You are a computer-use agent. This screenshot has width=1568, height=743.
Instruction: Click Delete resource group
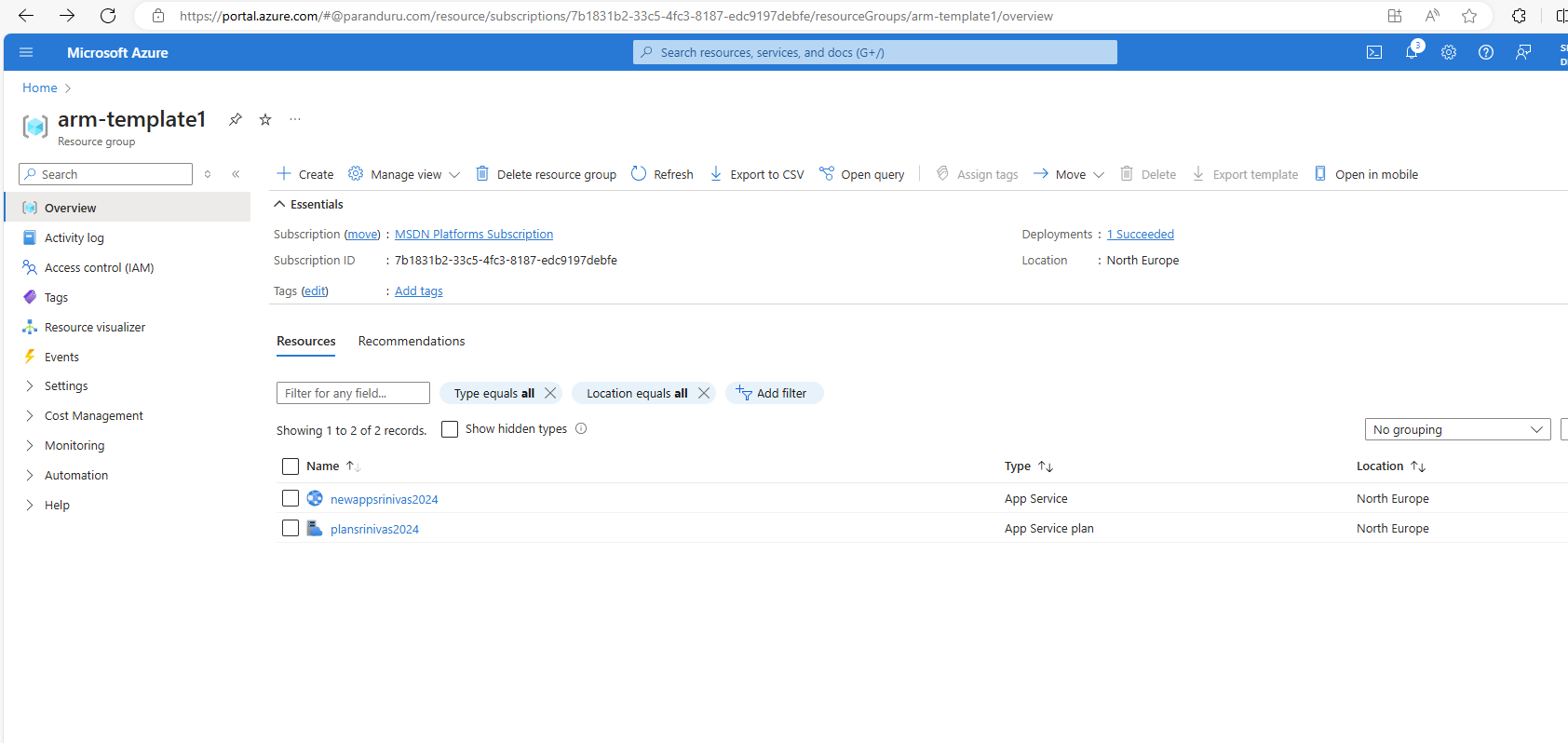click(x=546, y=174)
